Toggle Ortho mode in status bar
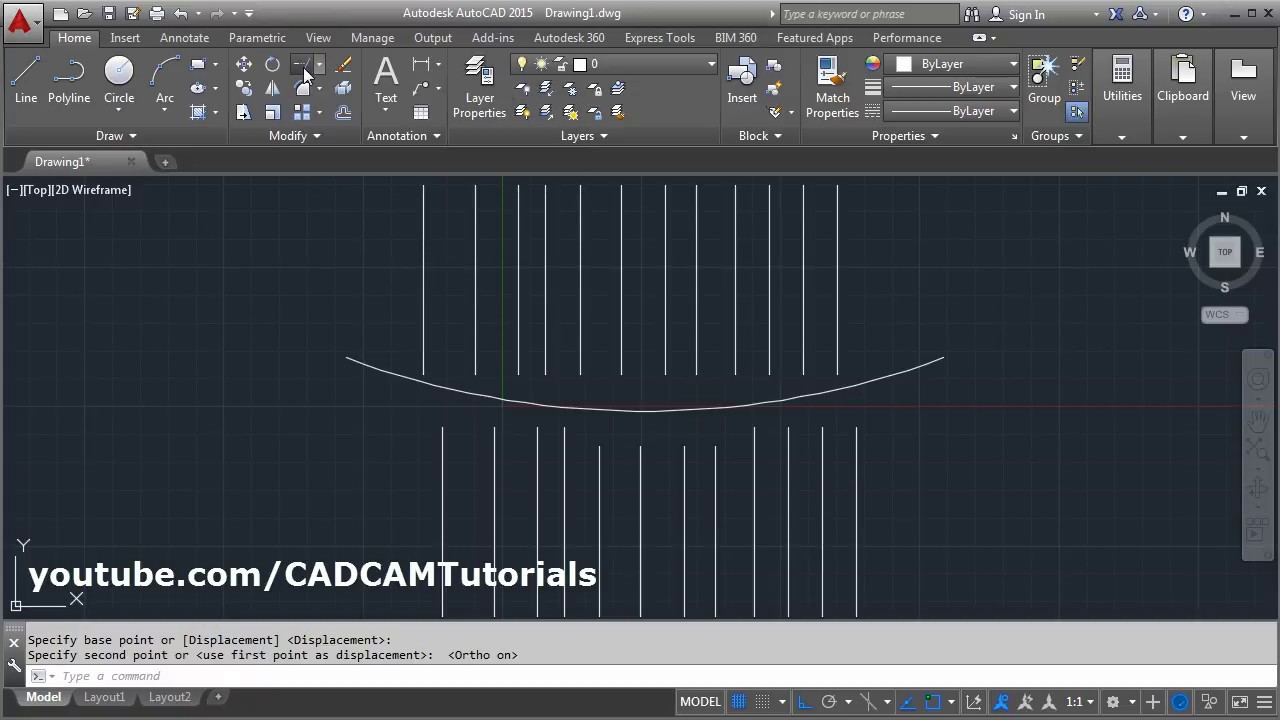The width and height of the screenshot is (1280, 720). point(804,702)
